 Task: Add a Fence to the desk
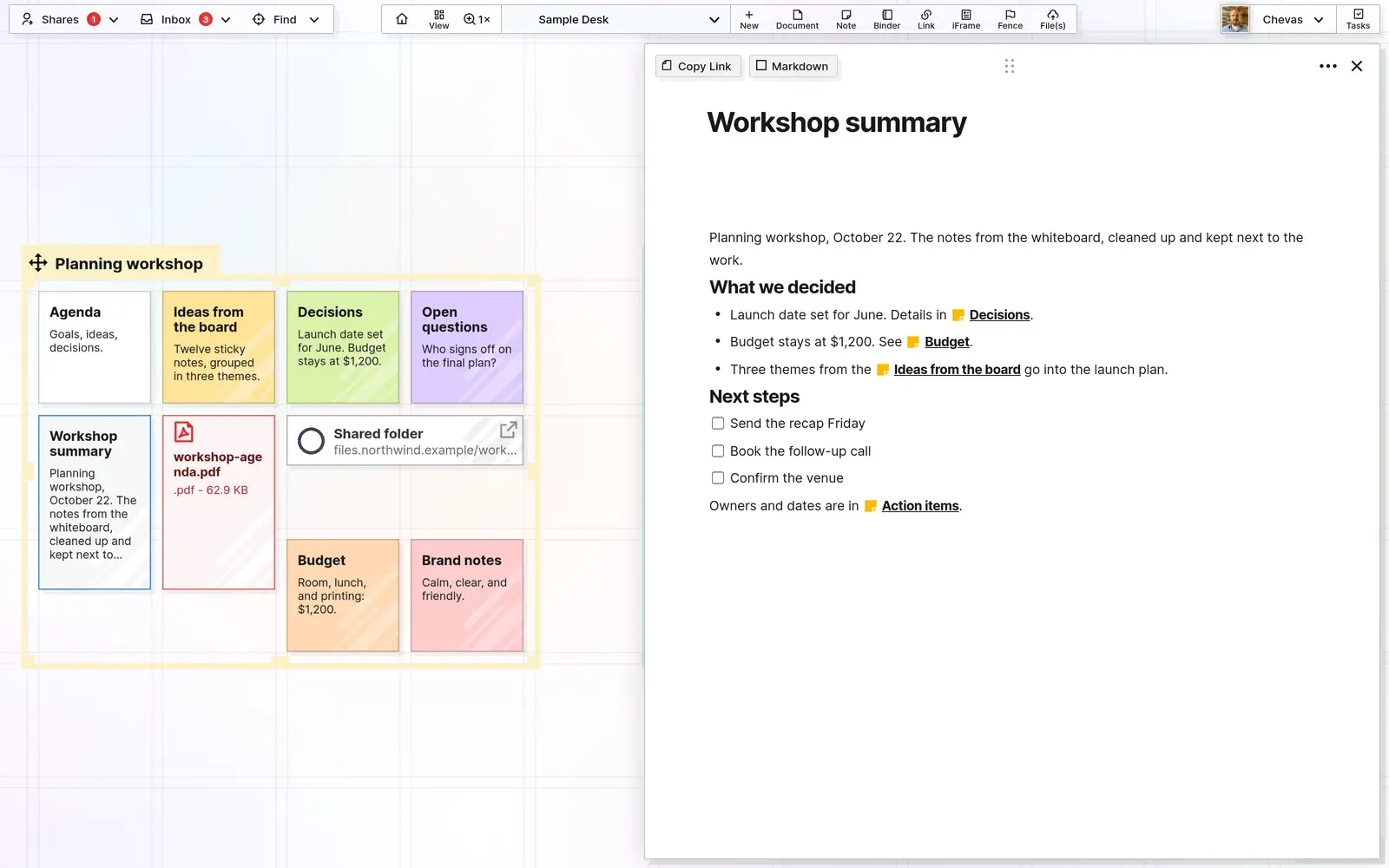pyautogui.click(x=1010, y=19)
